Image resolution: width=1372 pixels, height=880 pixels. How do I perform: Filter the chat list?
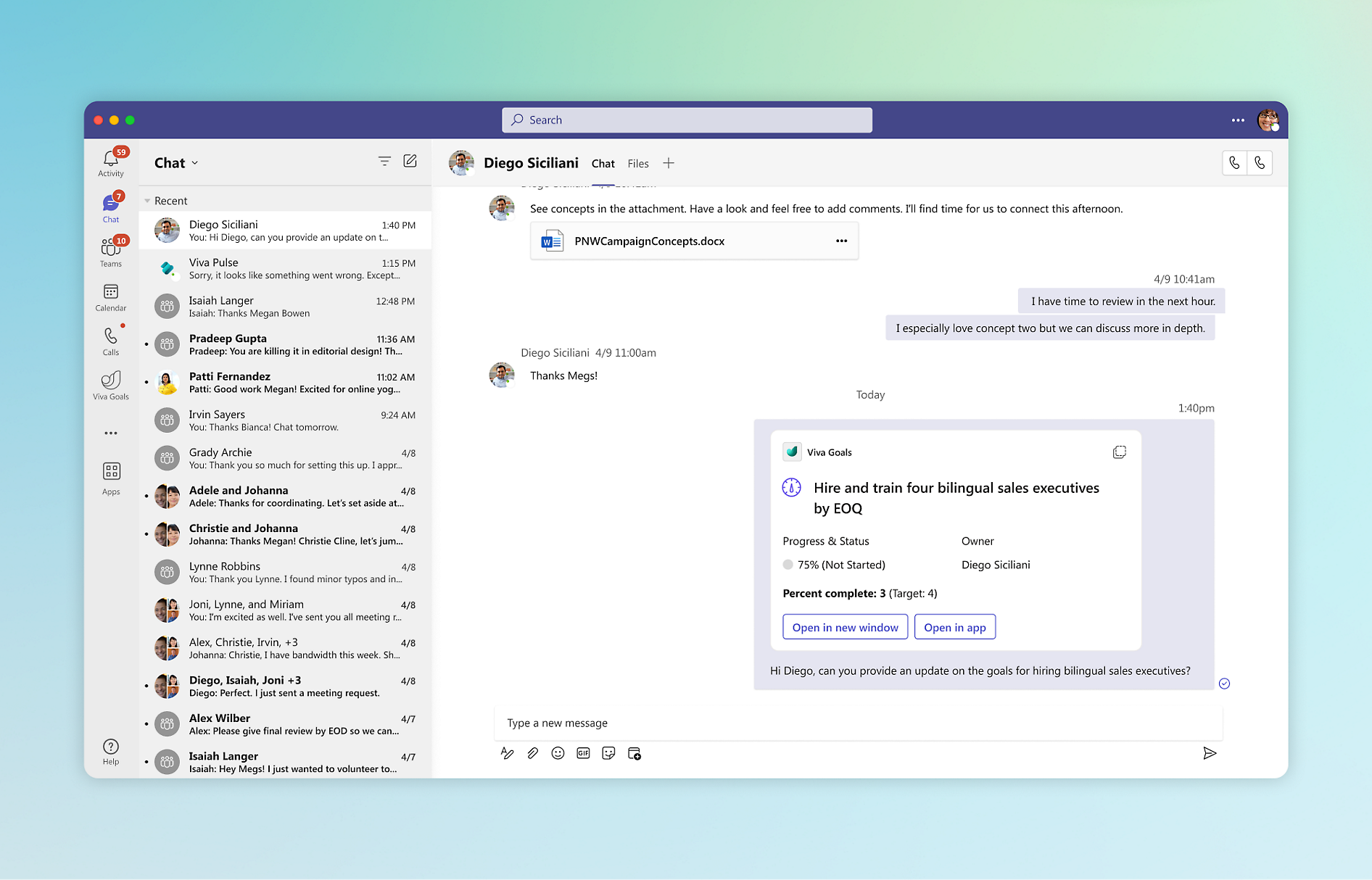pos(384,161)
